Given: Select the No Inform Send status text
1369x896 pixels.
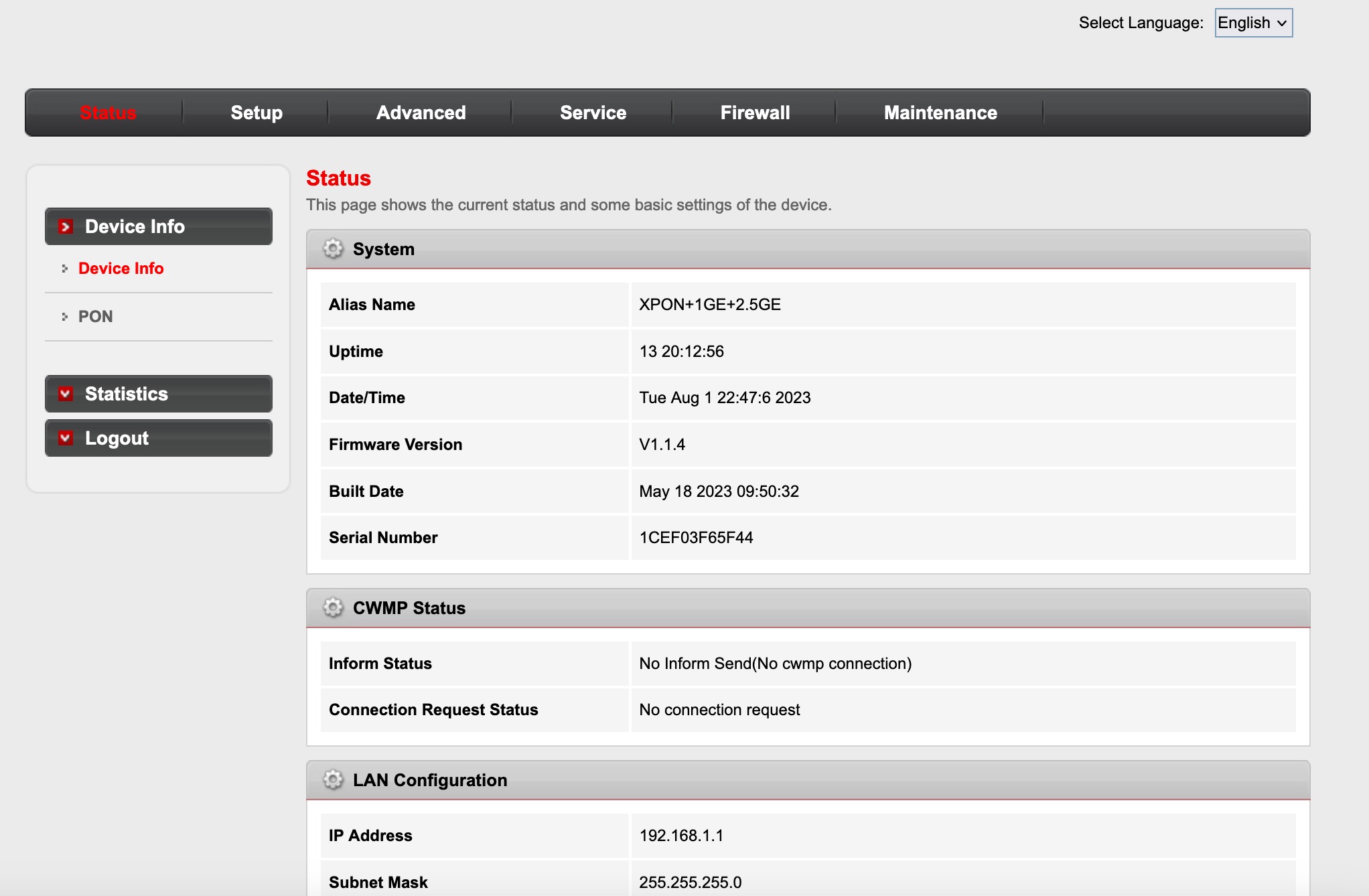Looking at the screenshot, I should click(775, 664).
